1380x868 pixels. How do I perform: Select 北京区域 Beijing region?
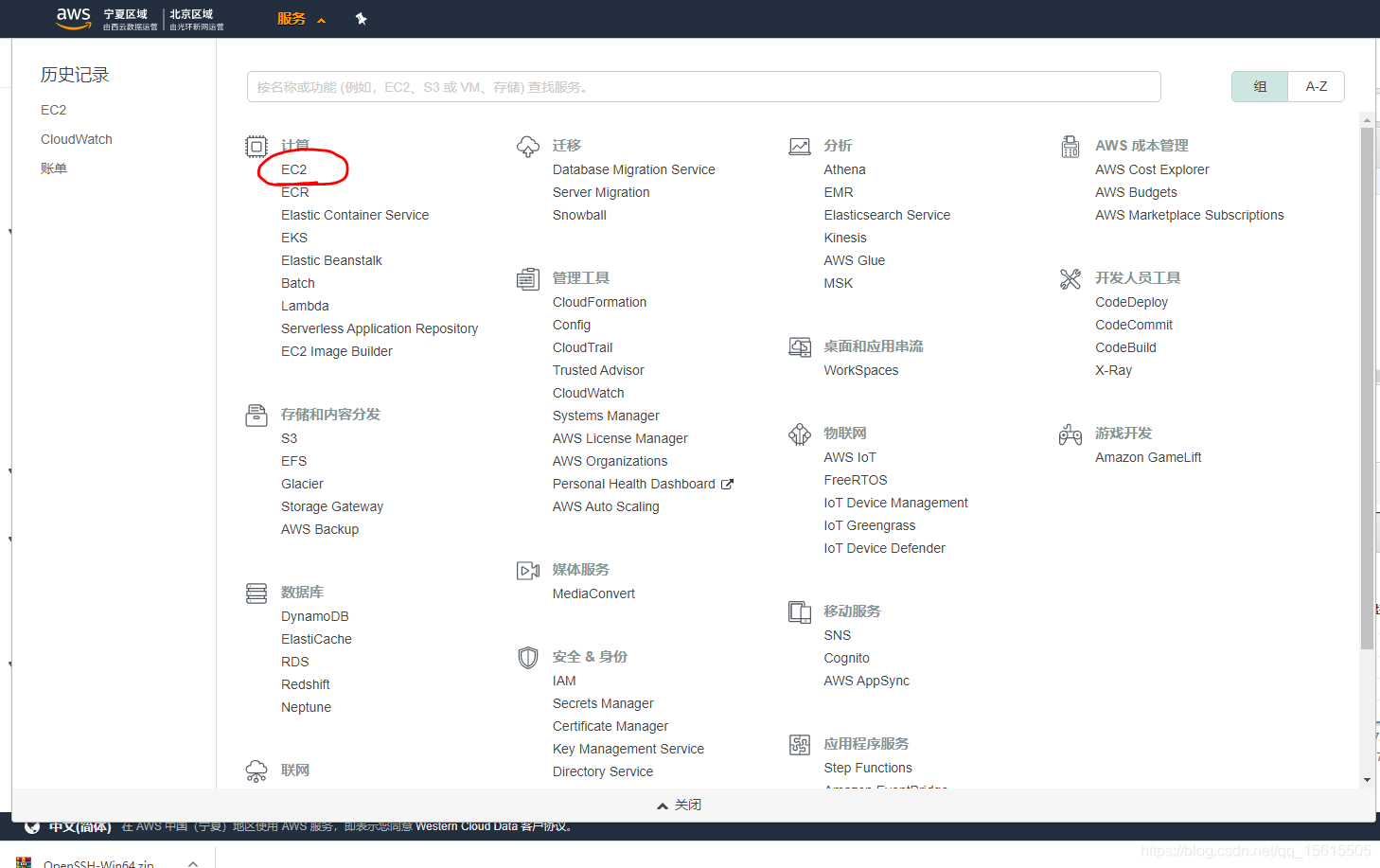196,19
